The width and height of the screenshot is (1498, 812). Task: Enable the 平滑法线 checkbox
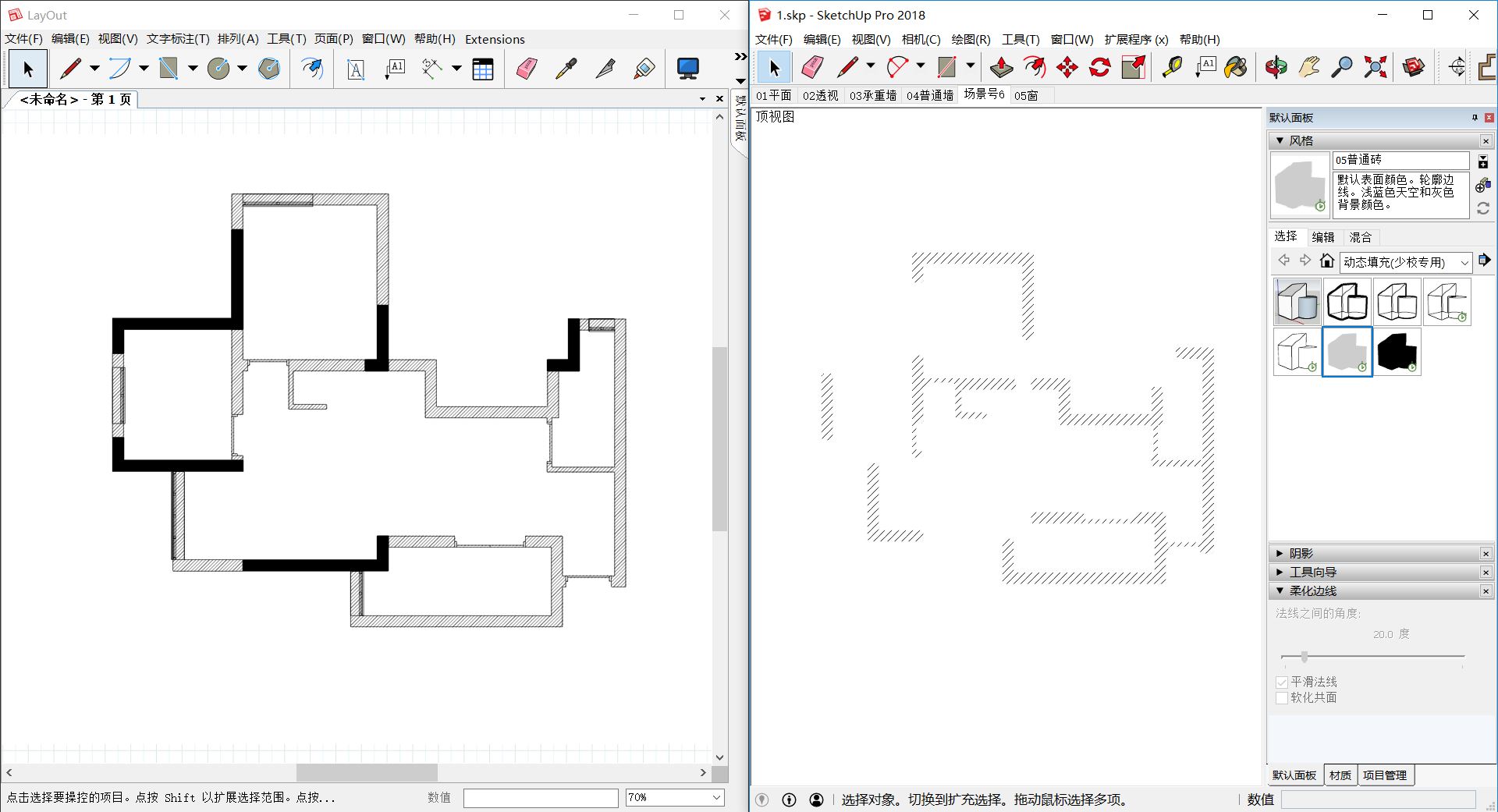1281,683
